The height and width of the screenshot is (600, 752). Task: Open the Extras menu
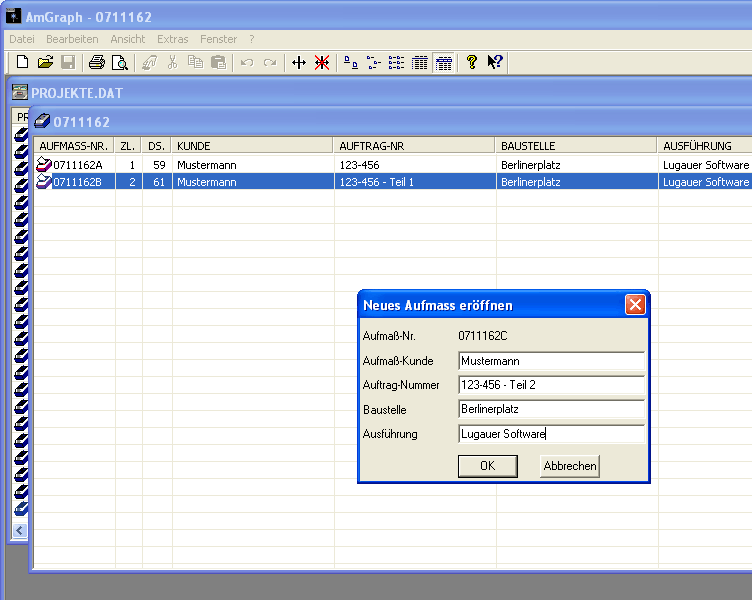coord(173,39)
